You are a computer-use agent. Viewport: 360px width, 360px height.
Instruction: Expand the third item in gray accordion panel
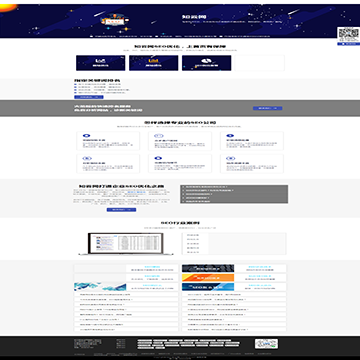point(234,194)
